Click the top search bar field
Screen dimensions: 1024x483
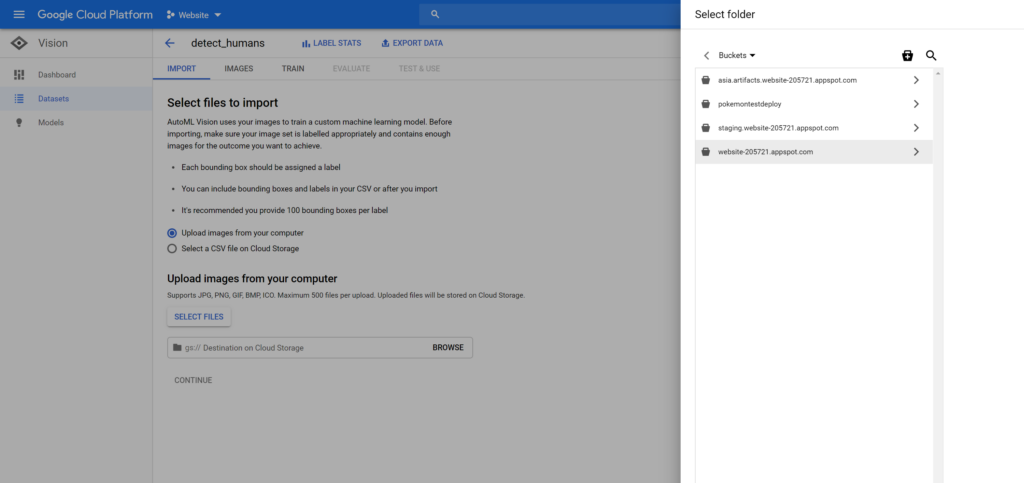click(549, 14)
